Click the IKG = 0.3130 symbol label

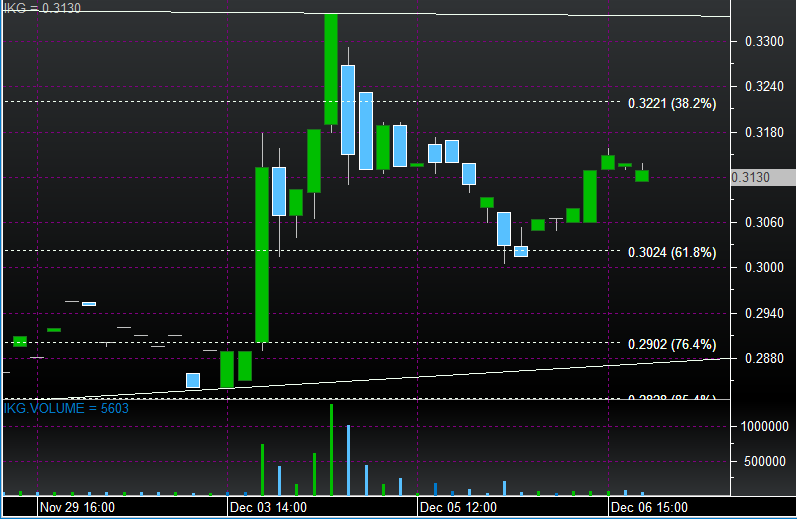34,8
